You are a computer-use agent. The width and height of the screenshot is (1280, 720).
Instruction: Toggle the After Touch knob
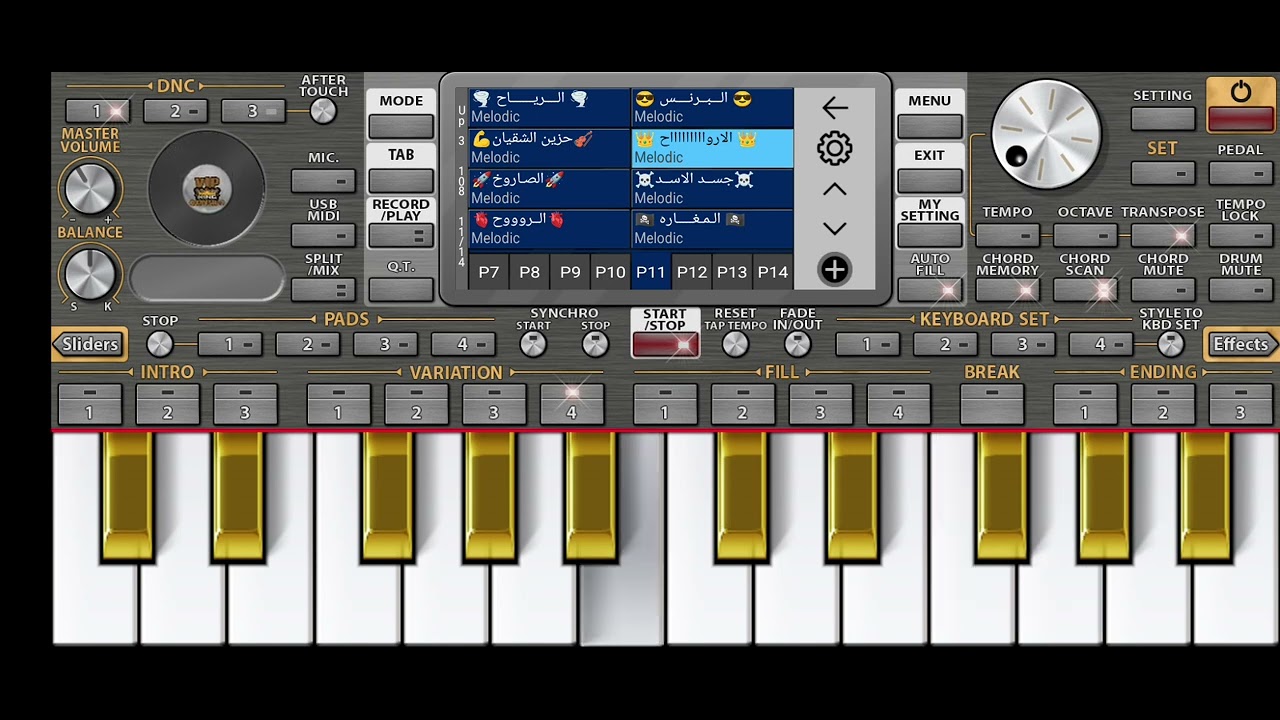[323, 111]
